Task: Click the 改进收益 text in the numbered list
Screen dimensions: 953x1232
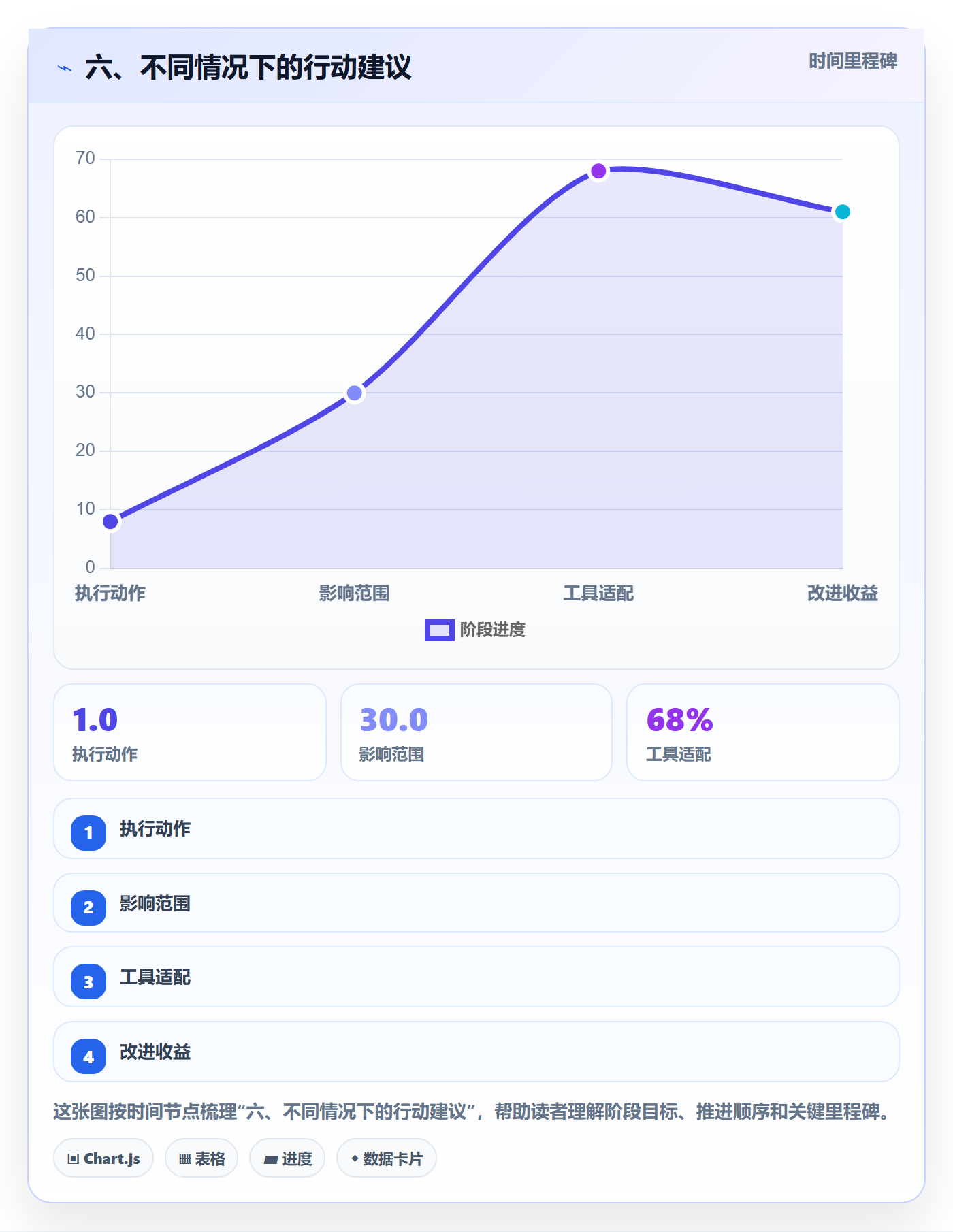Action: click(x=155, y=1052)
